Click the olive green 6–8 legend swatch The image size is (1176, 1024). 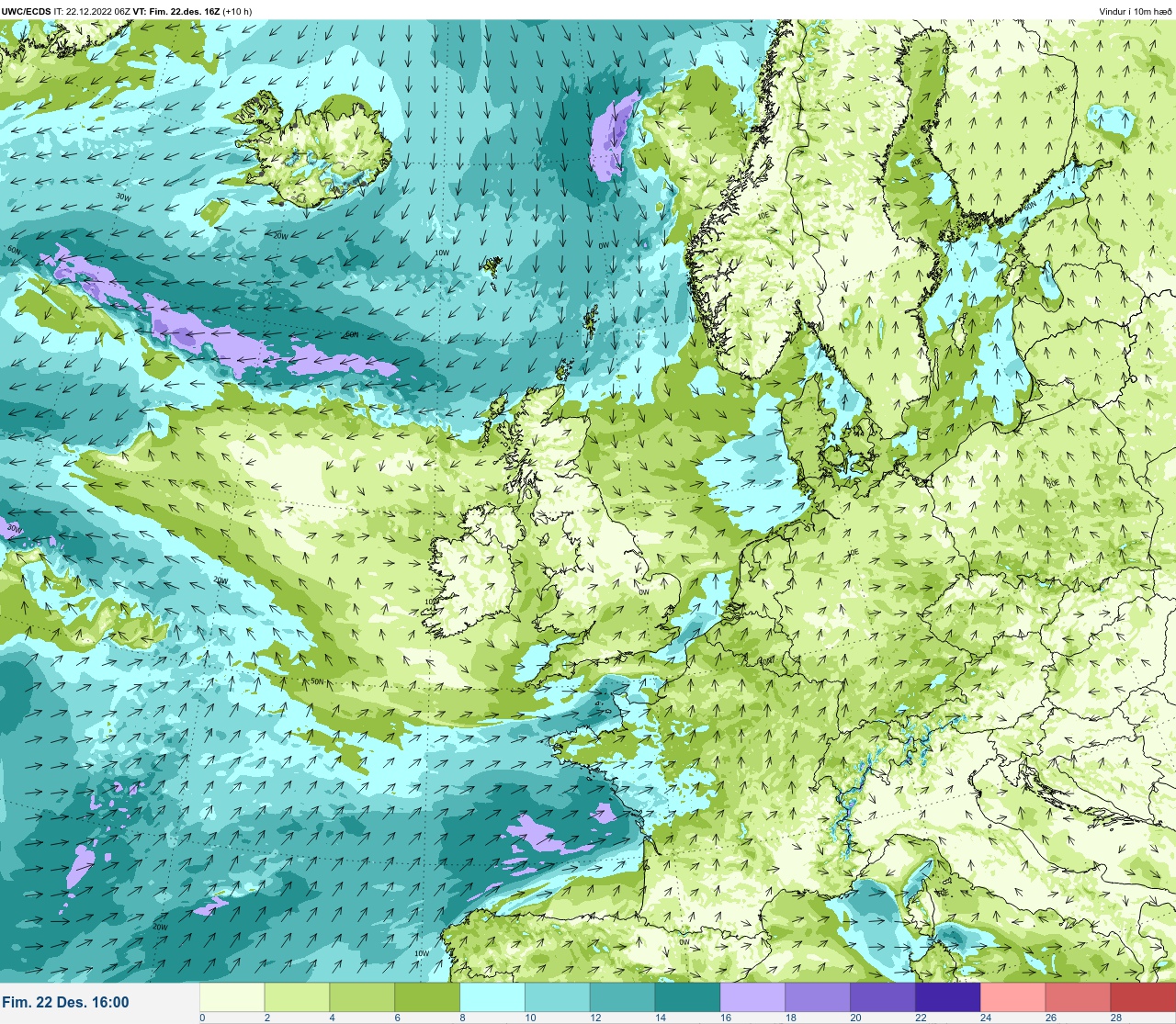pyautogui.click(x=427, y=997)
